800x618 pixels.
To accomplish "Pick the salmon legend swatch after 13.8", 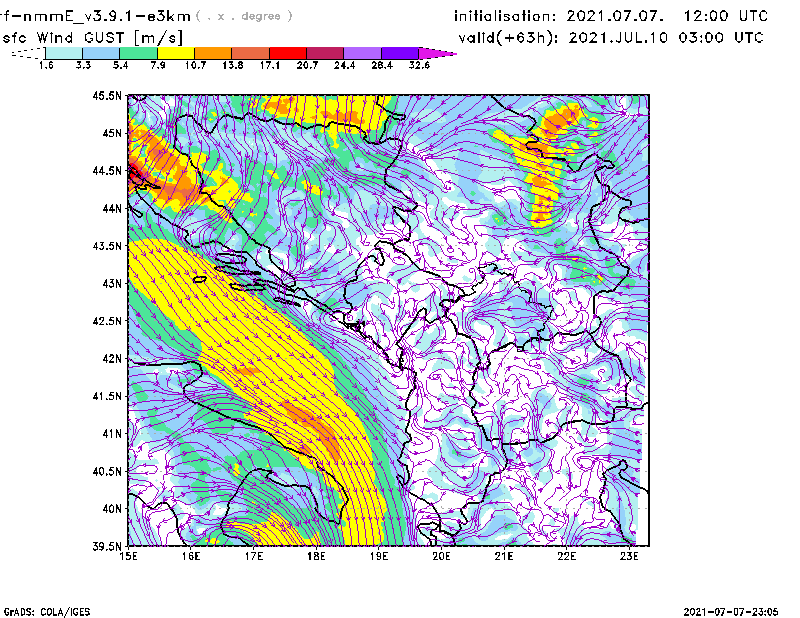I will click(x=251, y=53).
